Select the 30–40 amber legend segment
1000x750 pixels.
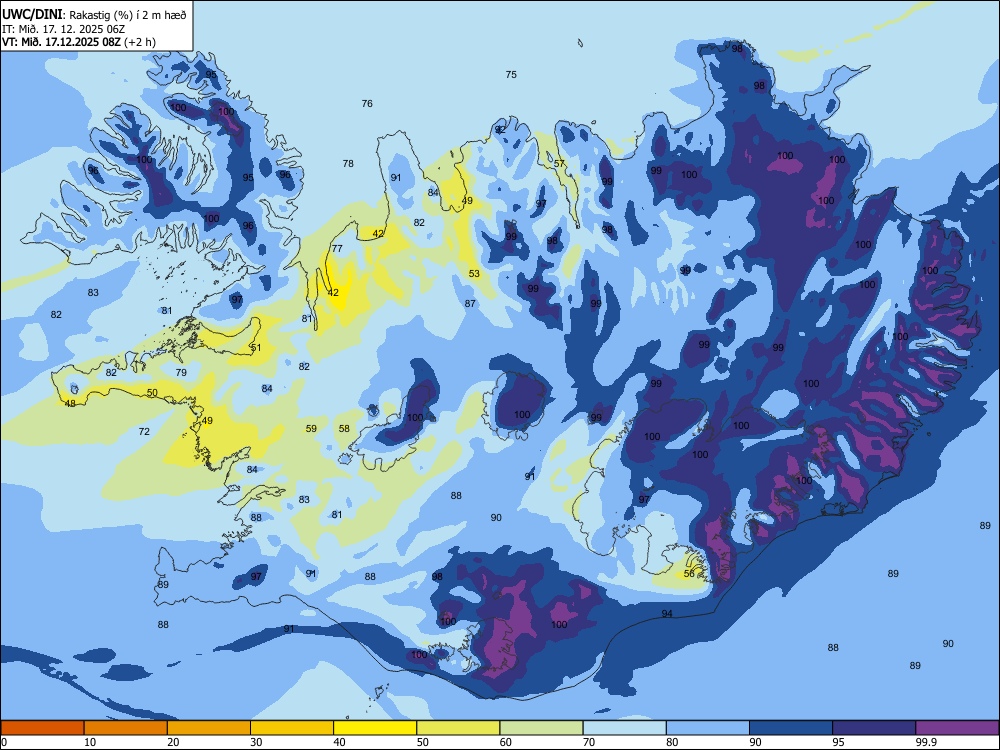click(292, 728)
